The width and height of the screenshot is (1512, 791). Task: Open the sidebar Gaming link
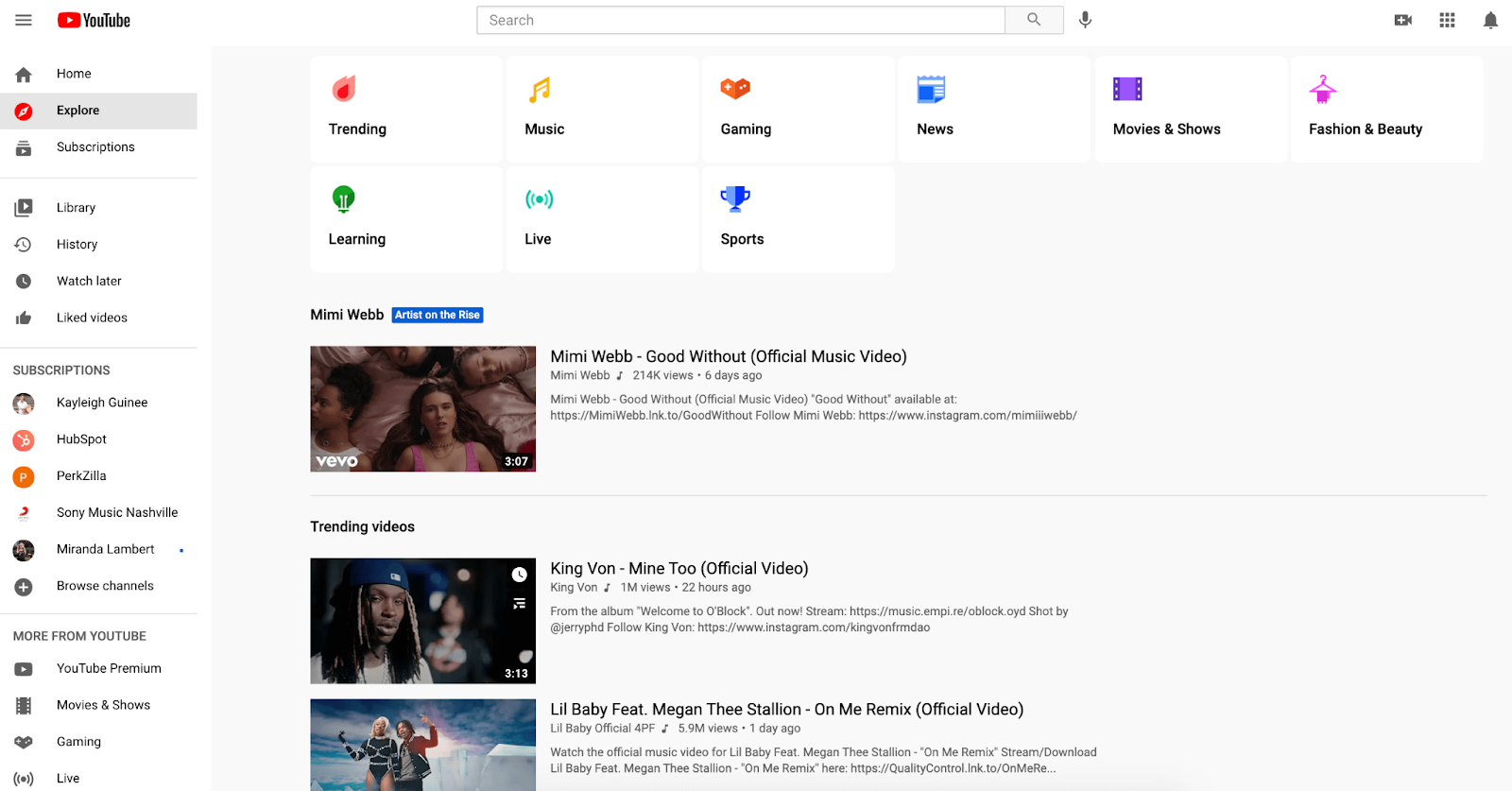(x=98, y=743)
